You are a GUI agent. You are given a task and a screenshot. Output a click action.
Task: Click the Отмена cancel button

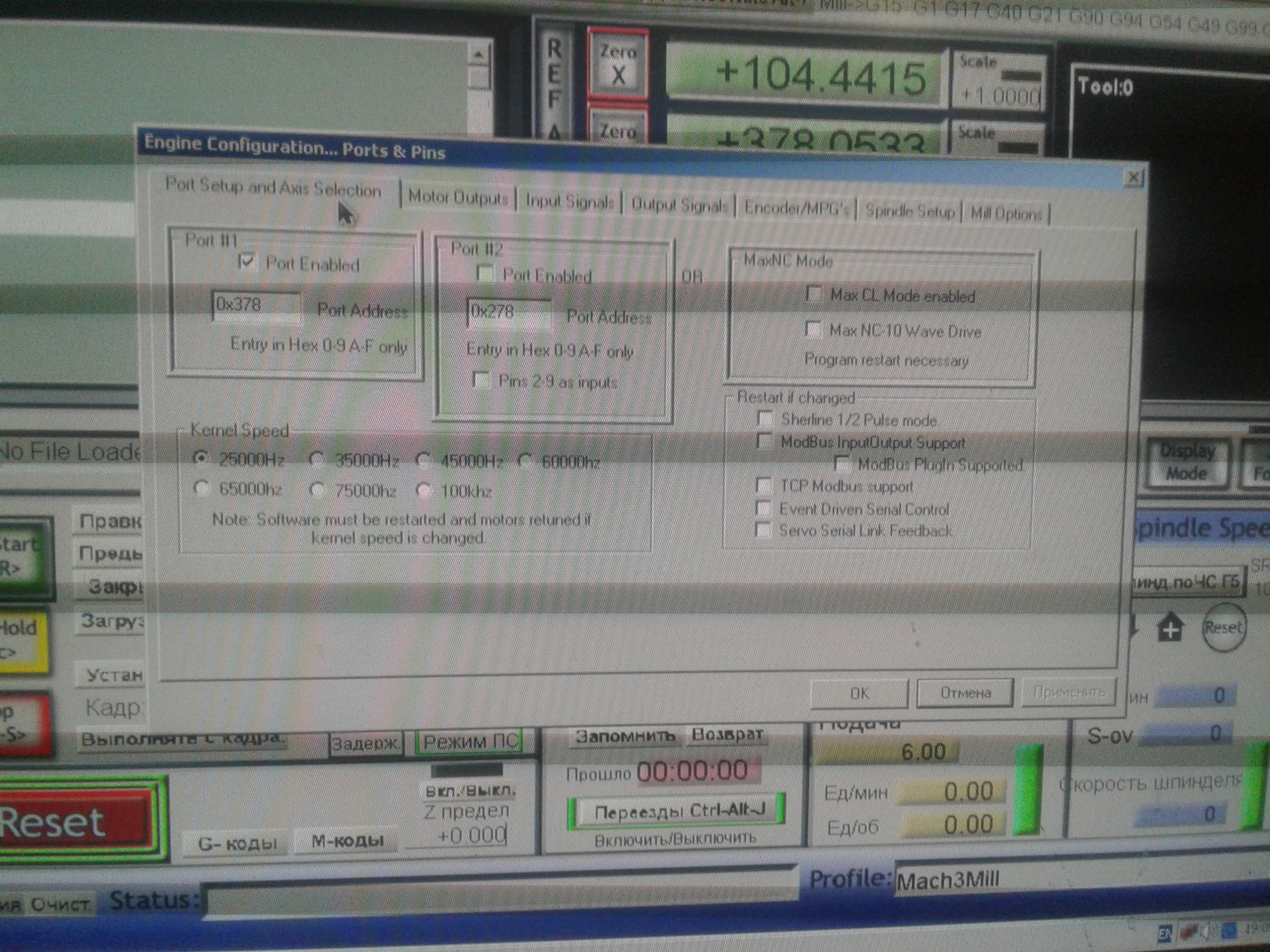click(x=965, y=693)
